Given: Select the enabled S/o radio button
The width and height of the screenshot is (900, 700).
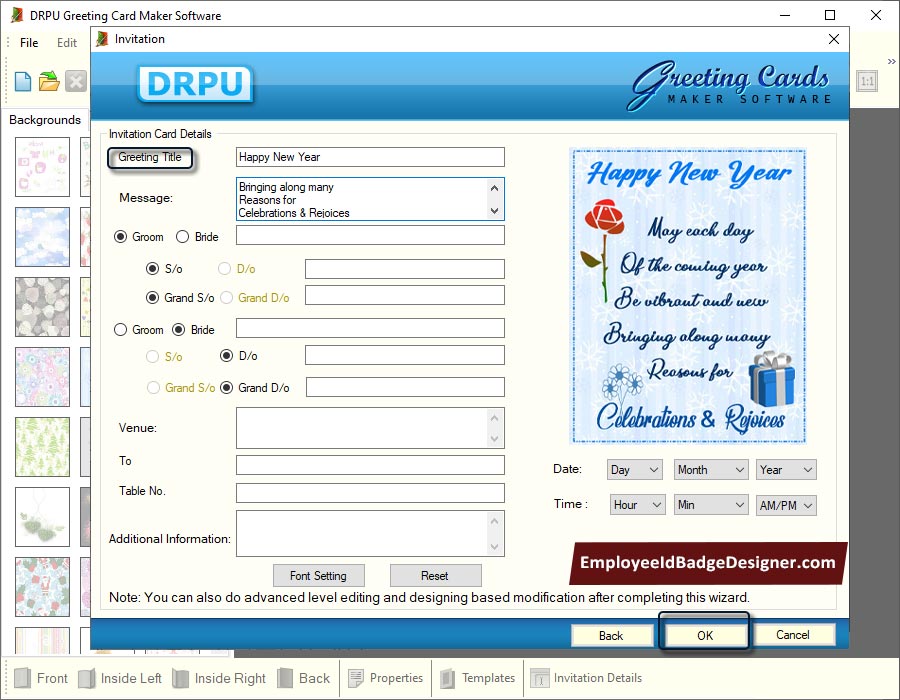Looking at the screenshot, I should [x=153, y=269].
